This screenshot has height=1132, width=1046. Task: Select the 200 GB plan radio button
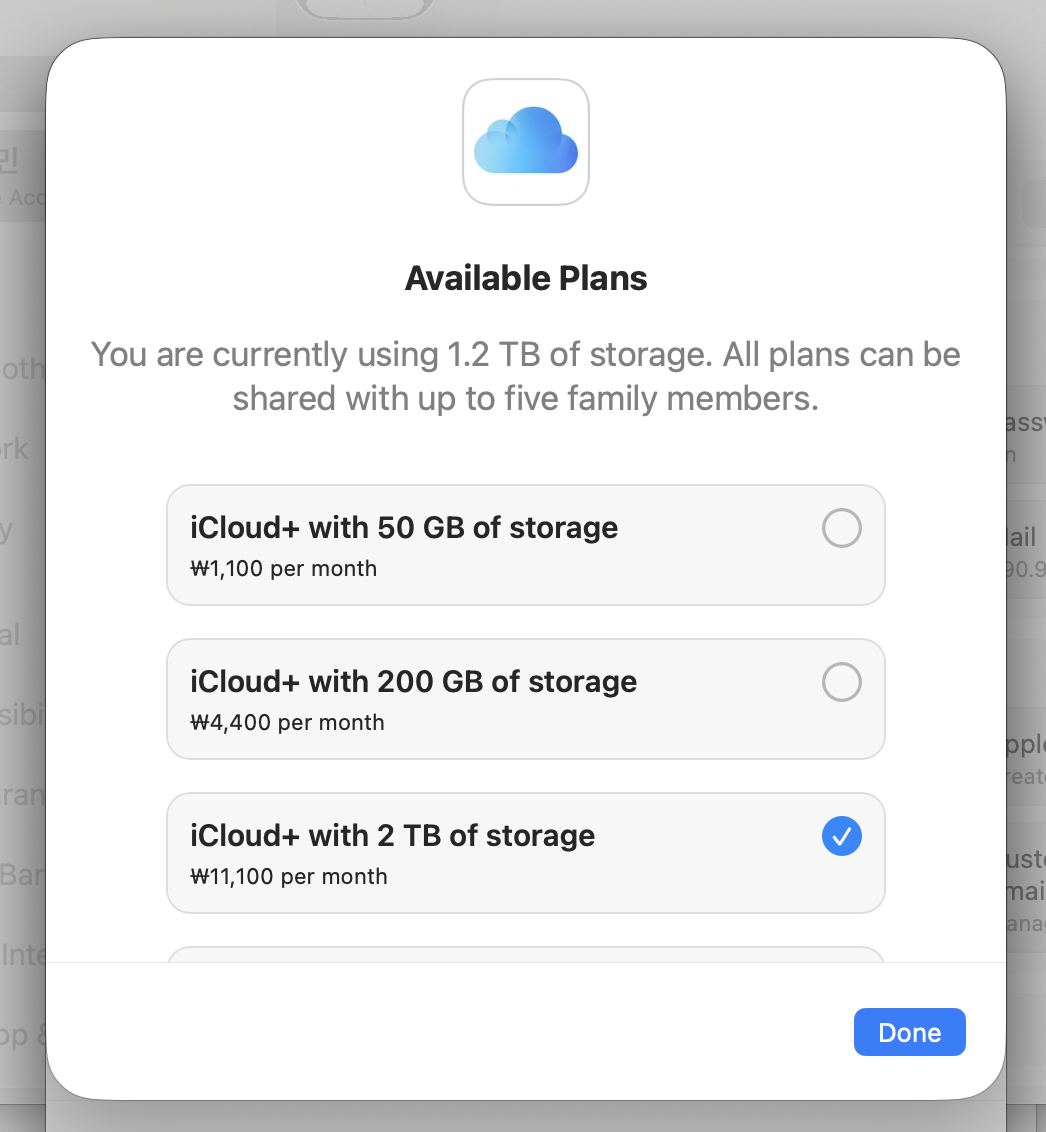point(841,682)
